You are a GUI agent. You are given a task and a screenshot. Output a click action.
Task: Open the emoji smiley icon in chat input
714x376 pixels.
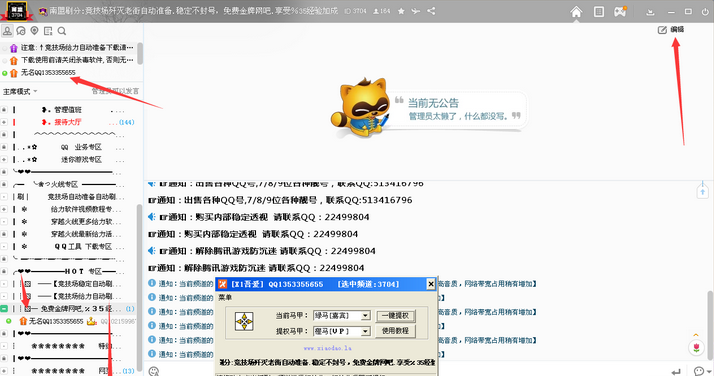tap(154, 371)
